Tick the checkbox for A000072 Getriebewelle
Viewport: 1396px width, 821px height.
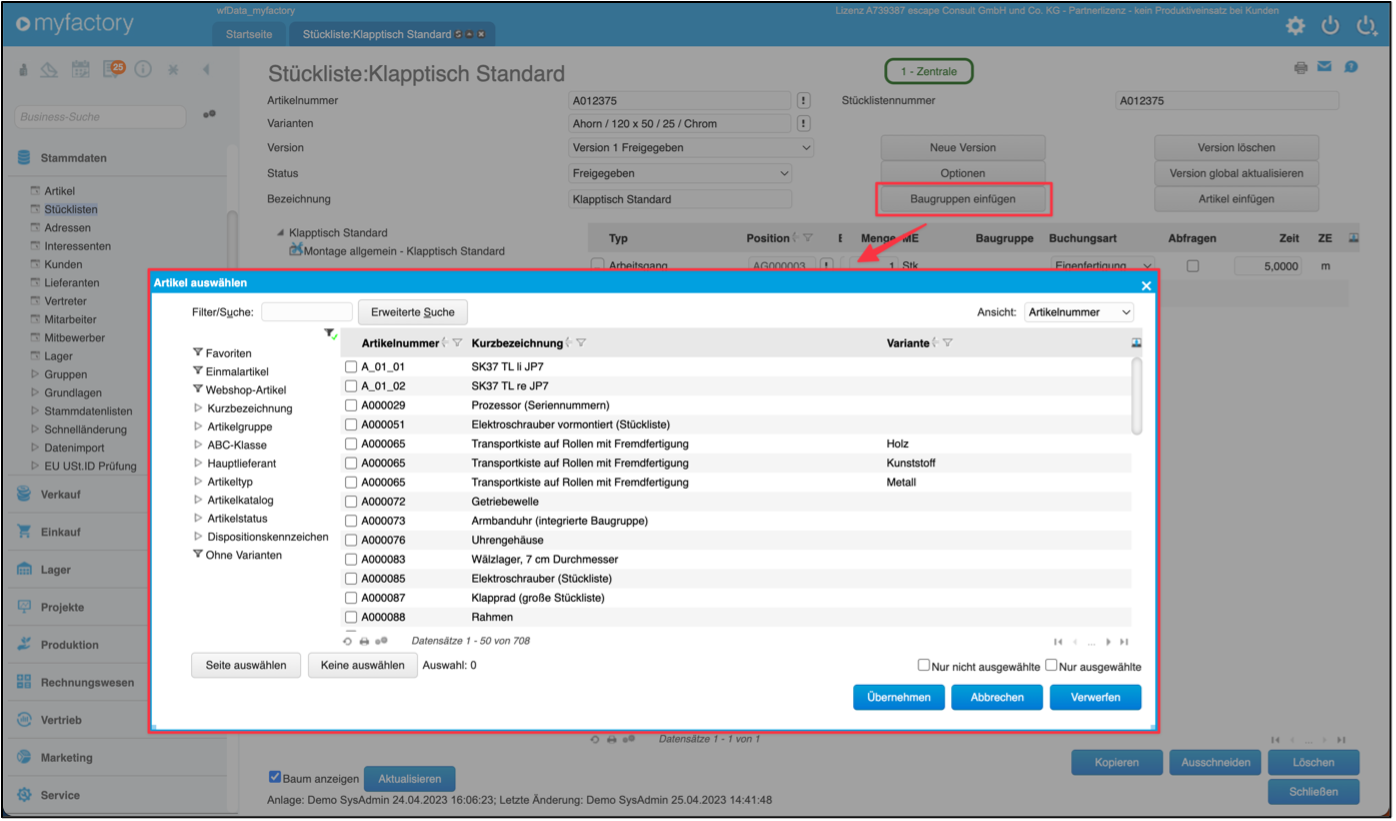[351, 501]
